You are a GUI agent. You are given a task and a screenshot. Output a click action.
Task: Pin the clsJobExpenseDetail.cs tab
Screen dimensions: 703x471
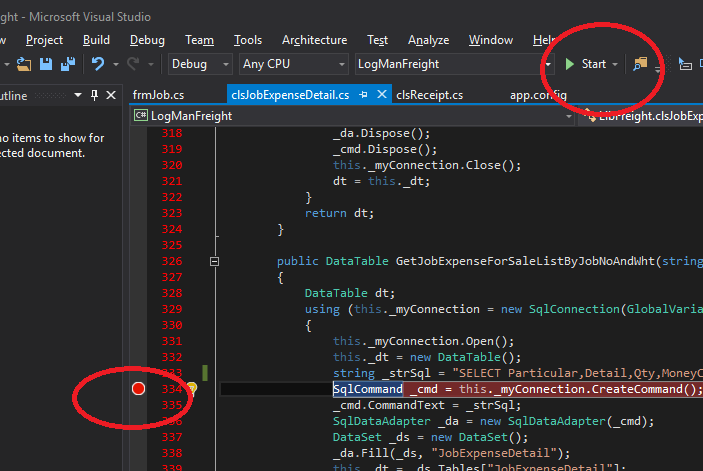pos(363,95)
